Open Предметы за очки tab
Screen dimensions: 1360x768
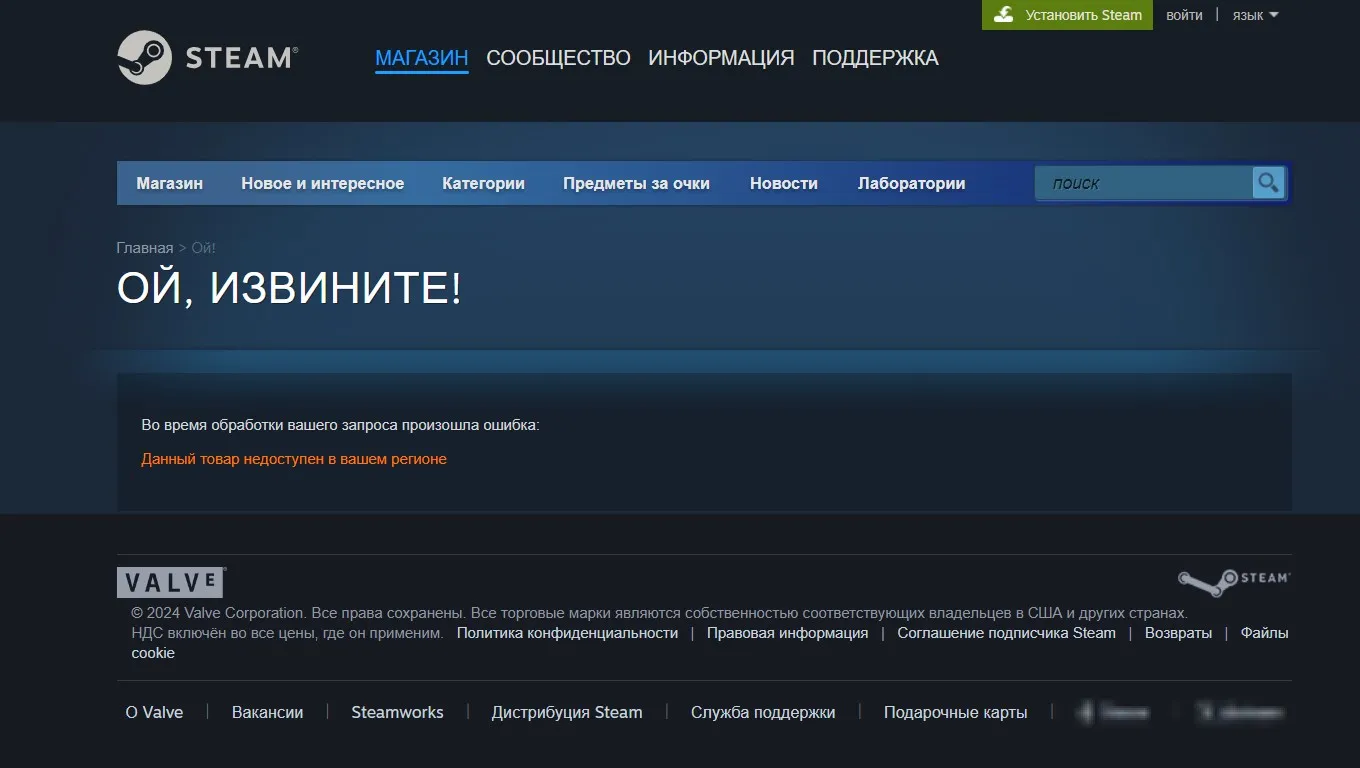tap(636, 183)
